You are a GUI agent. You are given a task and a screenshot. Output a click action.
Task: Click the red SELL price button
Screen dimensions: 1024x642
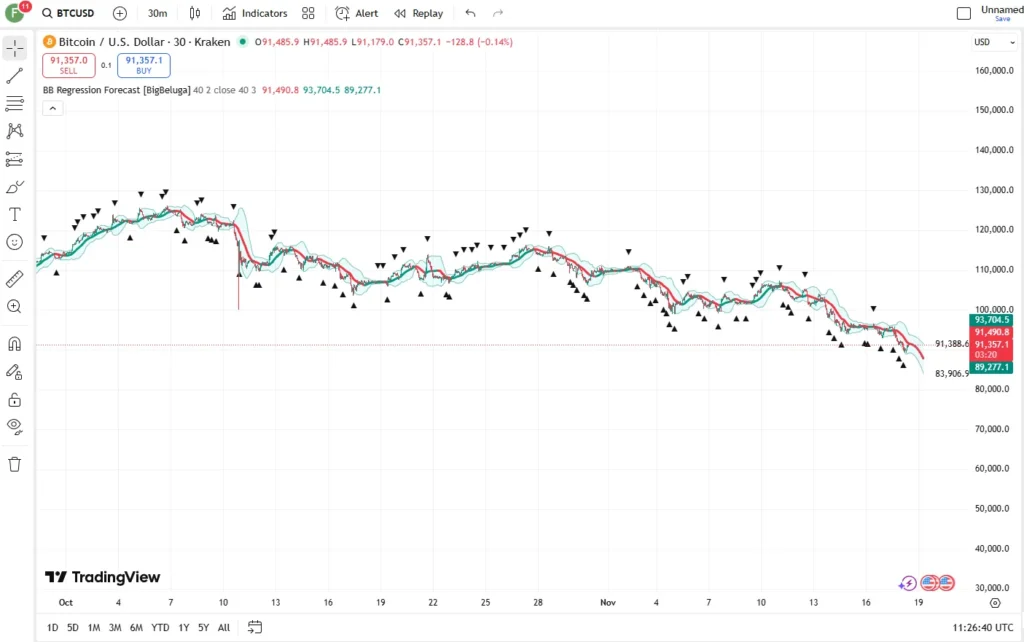pos(69,65)
